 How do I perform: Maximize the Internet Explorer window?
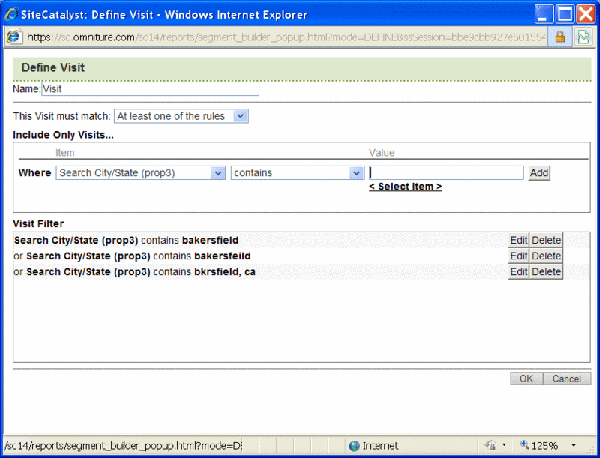(x=564, y=15)
